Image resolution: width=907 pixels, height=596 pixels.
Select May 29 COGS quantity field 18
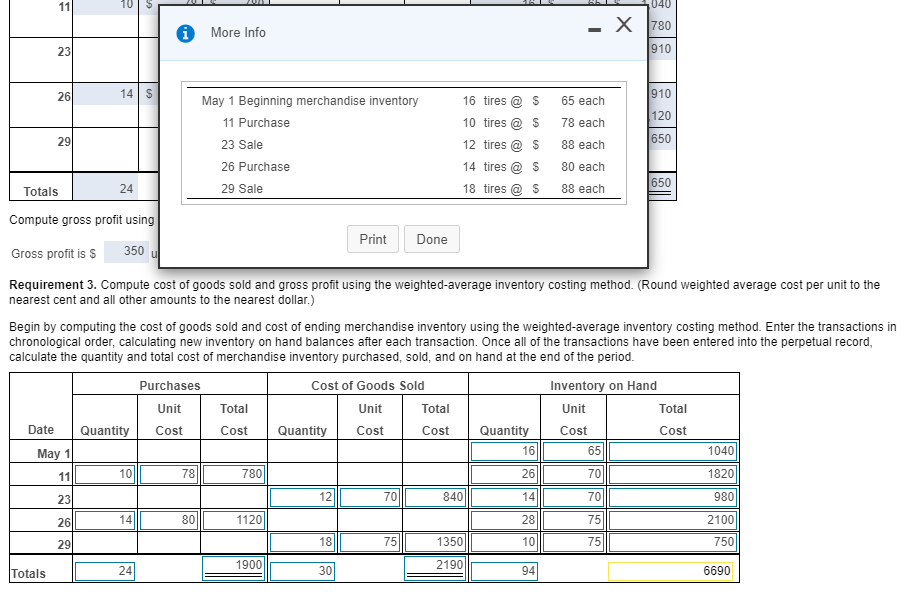pyautogui.click(x=303, y=543)
